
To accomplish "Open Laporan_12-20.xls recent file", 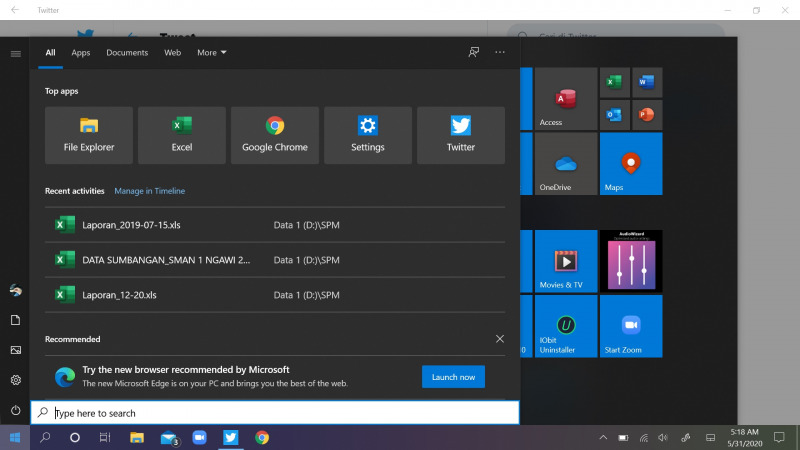I will pyautogui.click(x=275, y=295).
